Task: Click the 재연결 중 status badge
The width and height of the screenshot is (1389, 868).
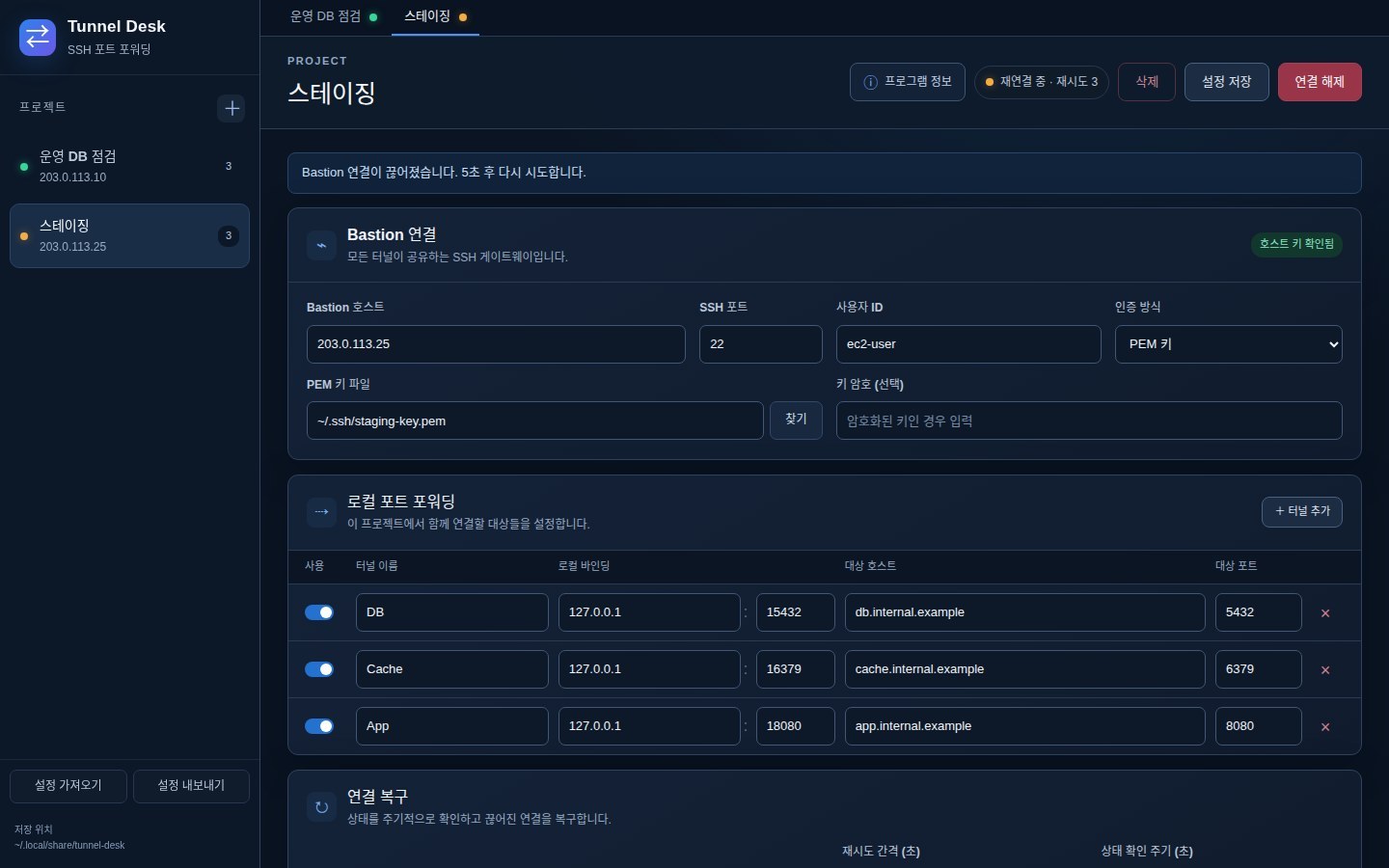Action: (x=1042, y=82)
